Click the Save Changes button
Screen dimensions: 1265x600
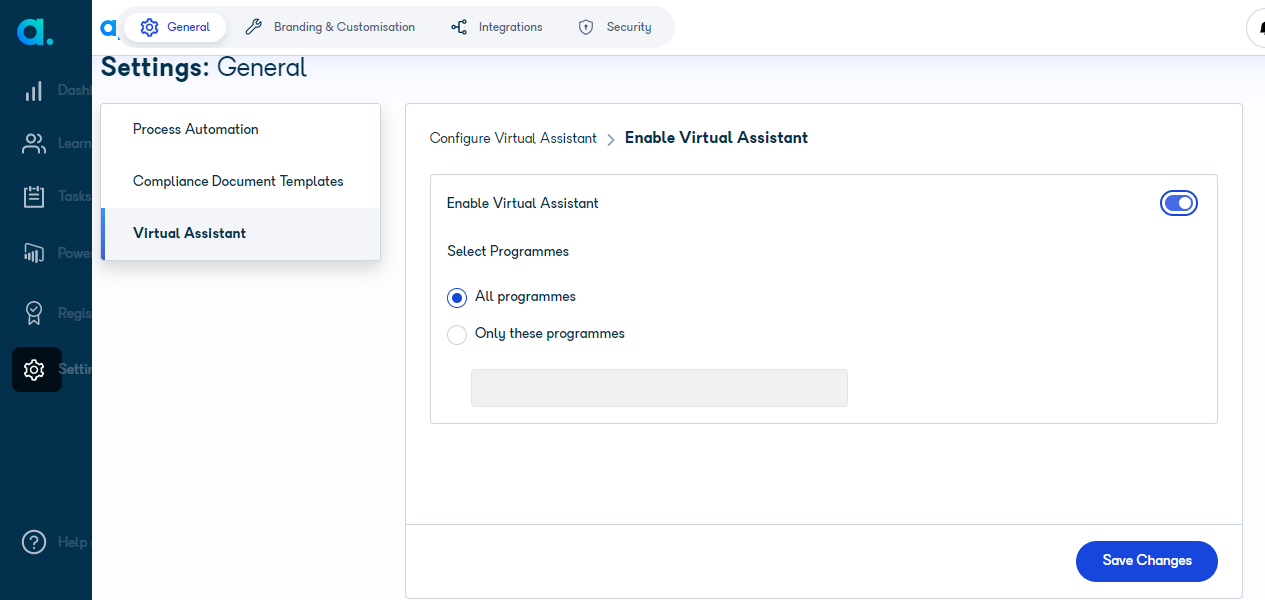(x=1147, y=561)
